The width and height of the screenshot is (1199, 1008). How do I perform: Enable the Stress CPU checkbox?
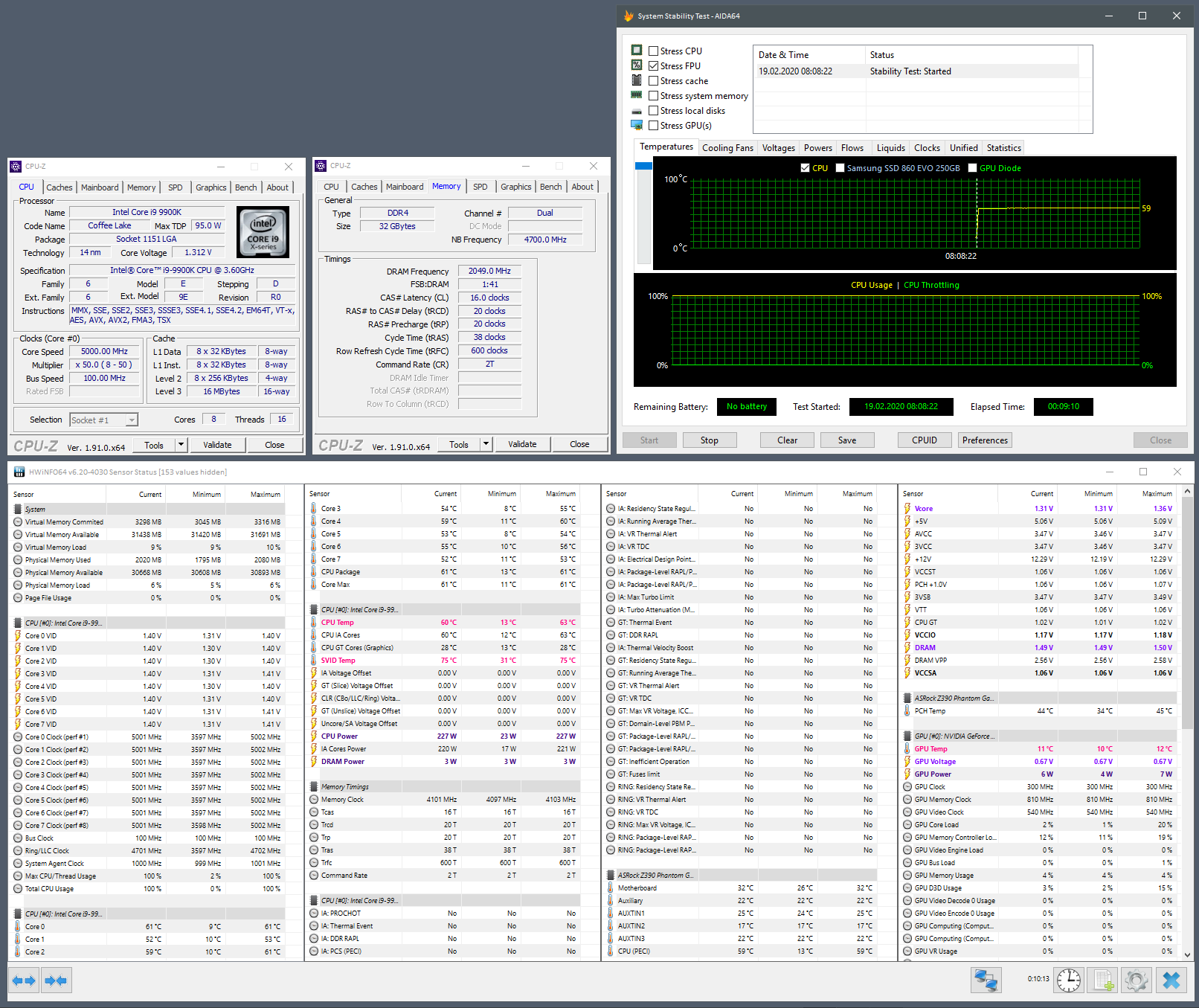[653, 51]
